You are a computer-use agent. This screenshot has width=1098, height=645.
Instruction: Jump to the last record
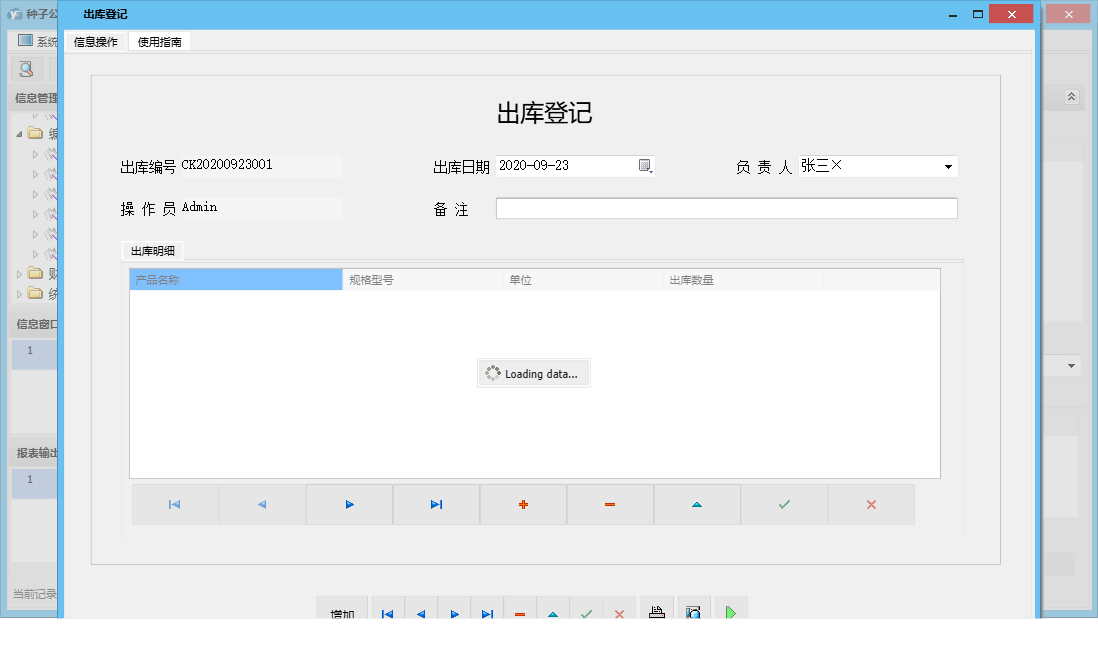pos(436,504)
